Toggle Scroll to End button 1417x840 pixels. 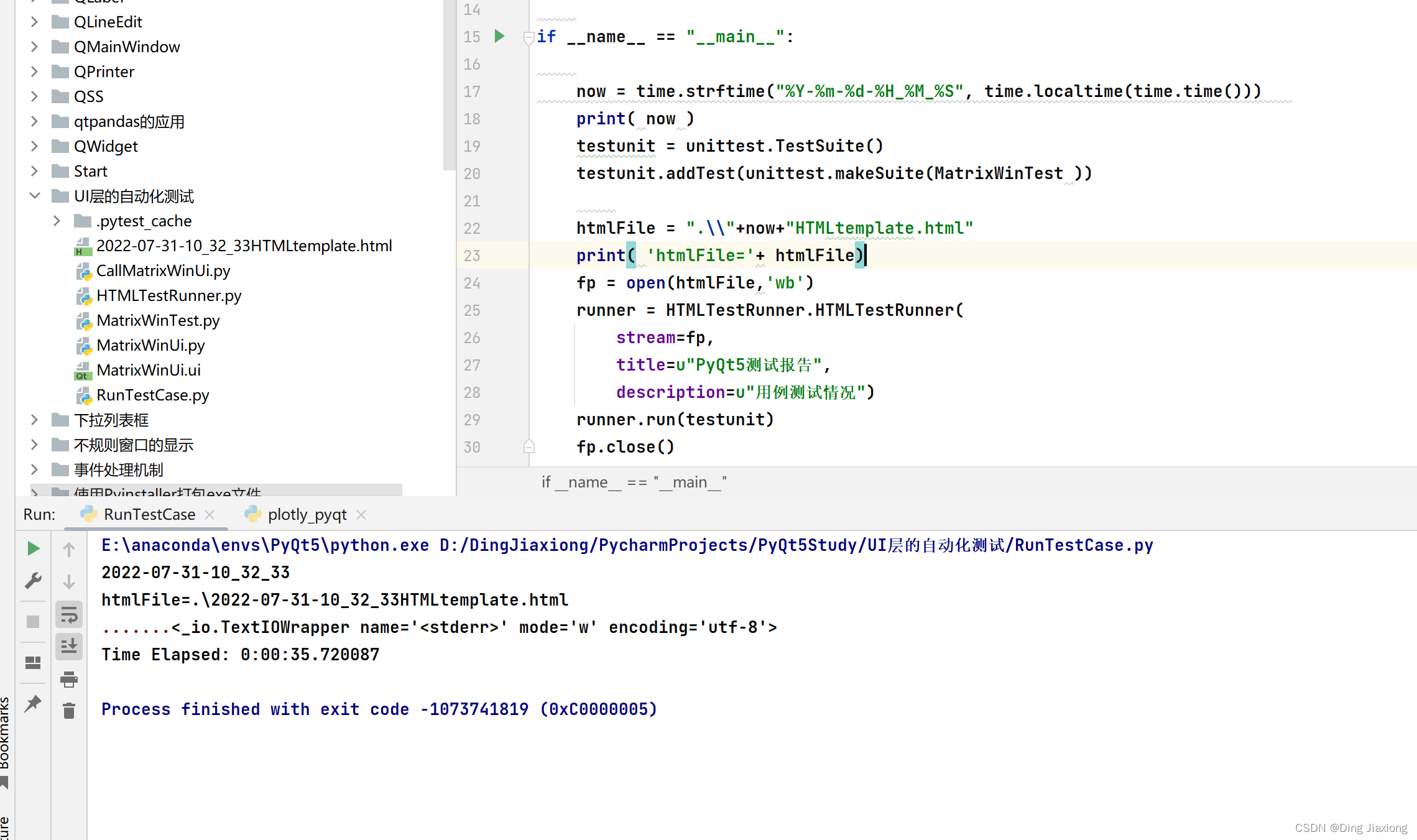(x=69, y=647)
